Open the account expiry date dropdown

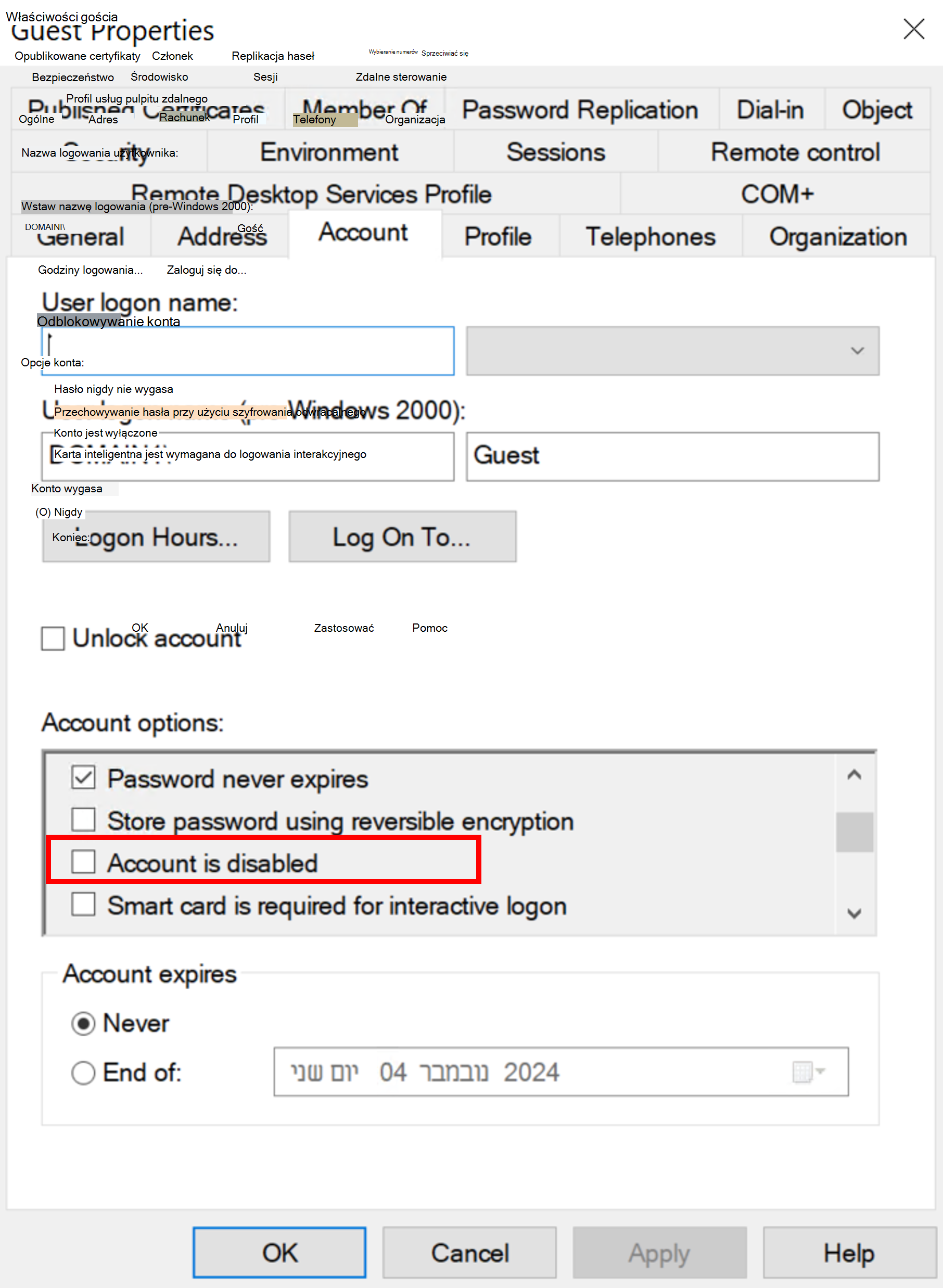[x=820, y=1071]
